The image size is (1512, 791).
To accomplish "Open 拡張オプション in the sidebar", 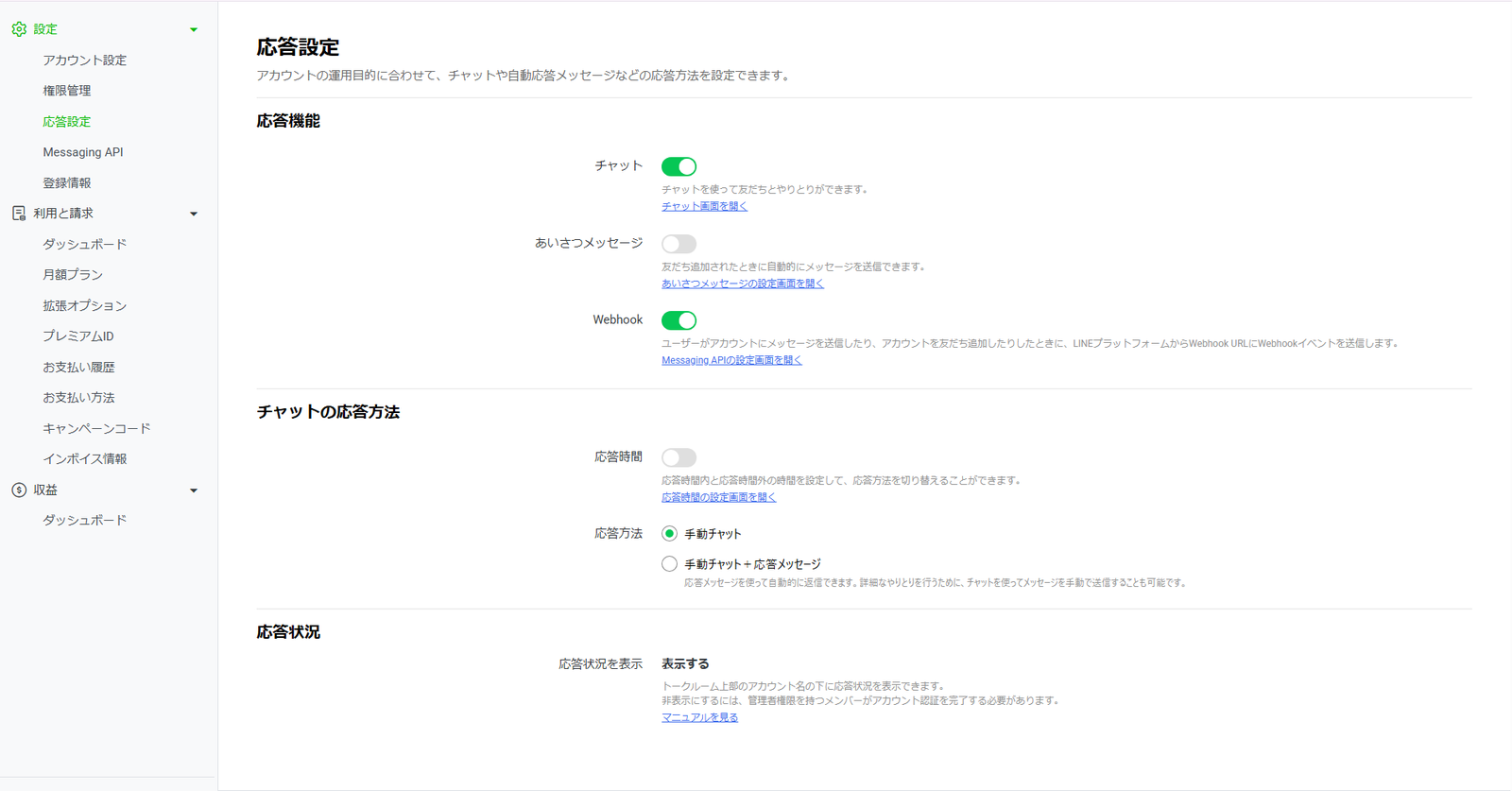I will coord(84,305).
